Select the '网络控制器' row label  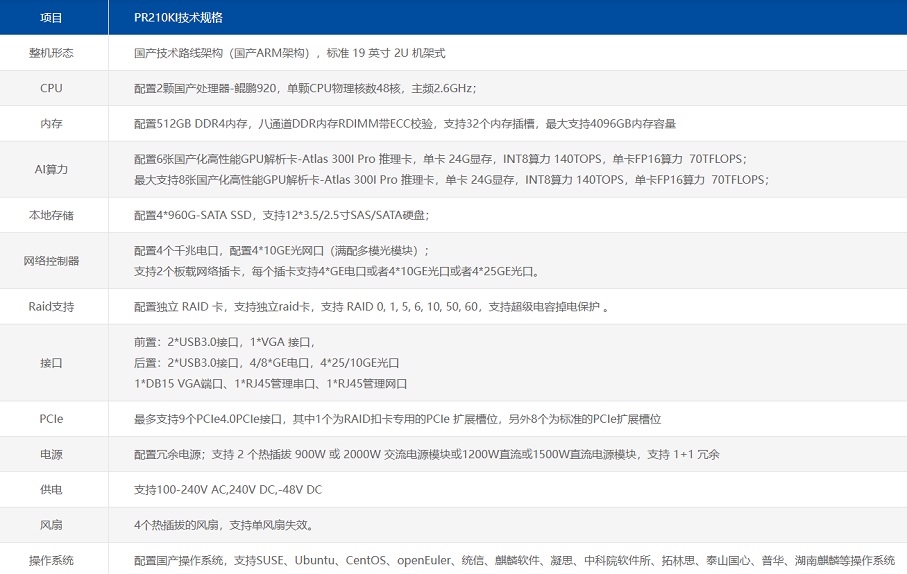[x=51, y=261]
